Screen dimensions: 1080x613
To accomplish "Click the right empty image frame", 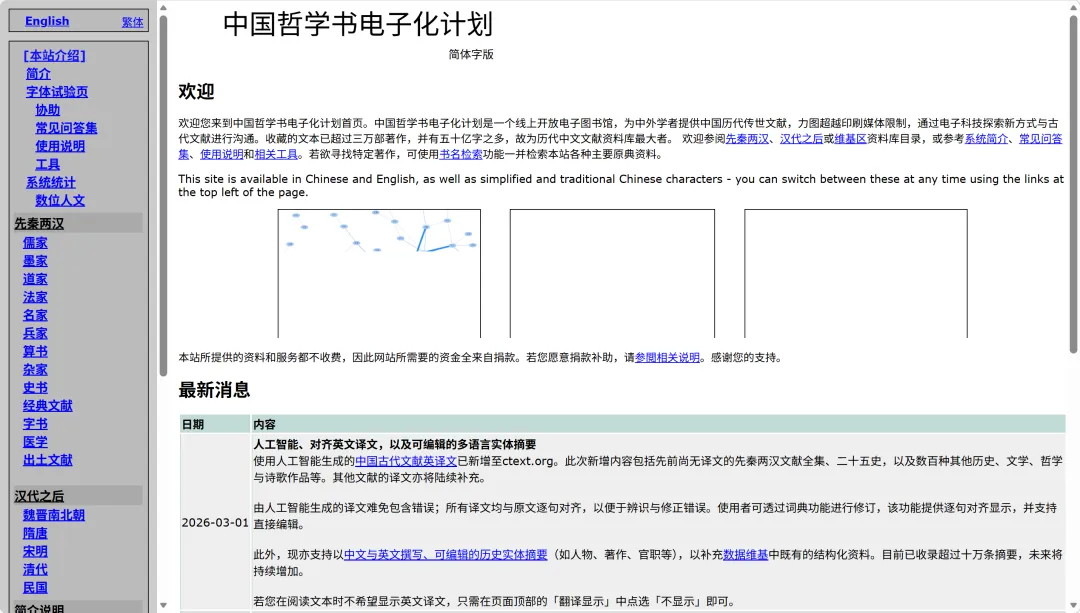I will click(855, 273).
